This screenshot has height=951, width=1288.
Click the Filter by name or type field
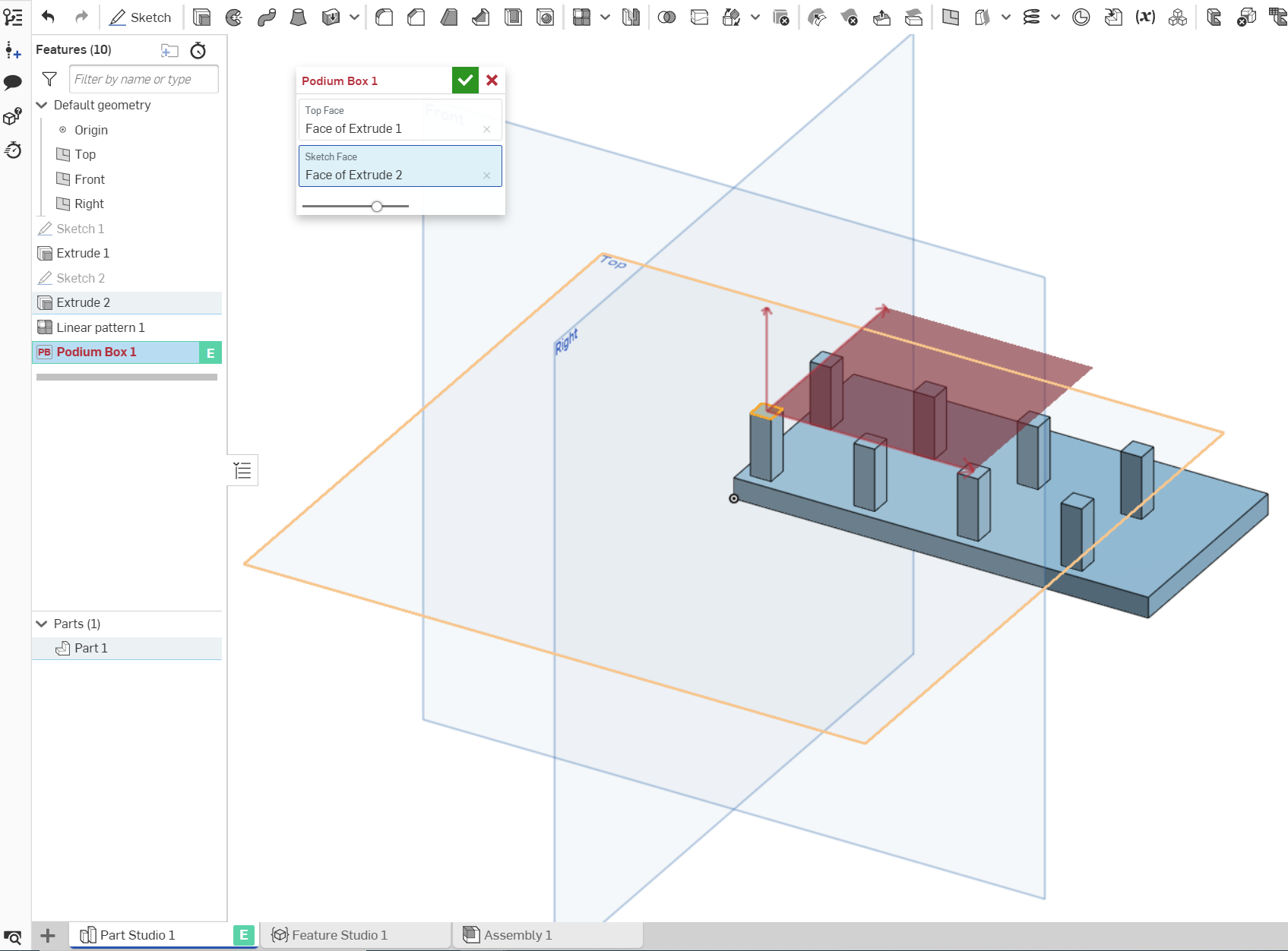point(144,79)
